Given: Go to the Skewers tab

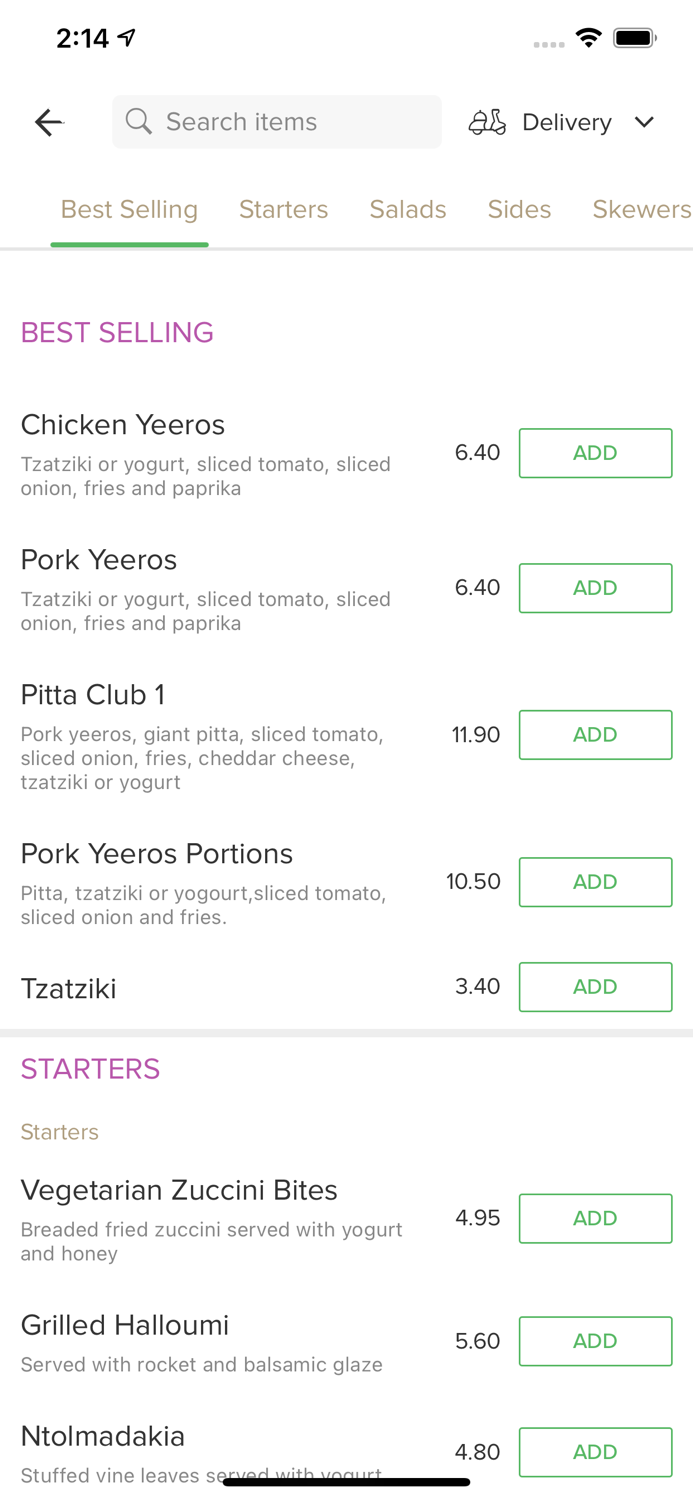Looking at the screenshot, I should (641, 209).
